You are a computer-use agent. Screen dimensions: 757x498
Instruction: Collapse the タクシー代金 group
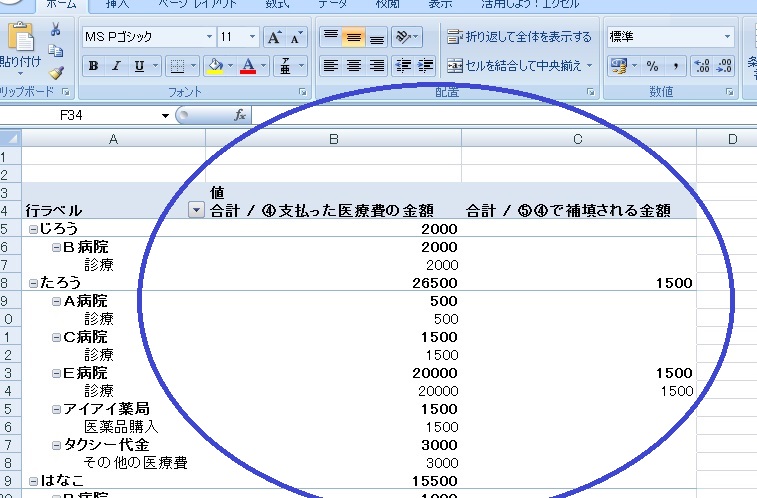click(x=56, y=445)
